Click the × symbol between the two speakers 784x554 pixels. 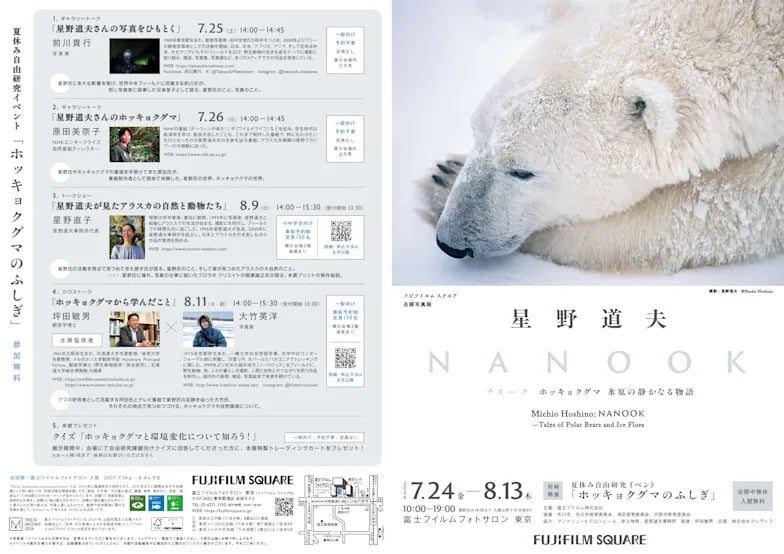pos(172,328)
